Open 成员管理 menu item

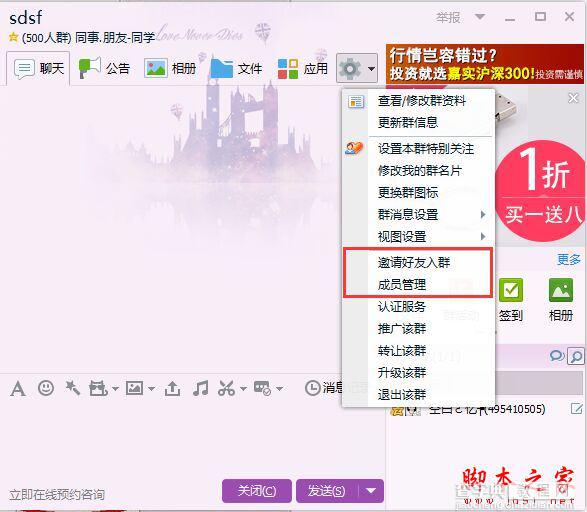click(x=402, y=284)
